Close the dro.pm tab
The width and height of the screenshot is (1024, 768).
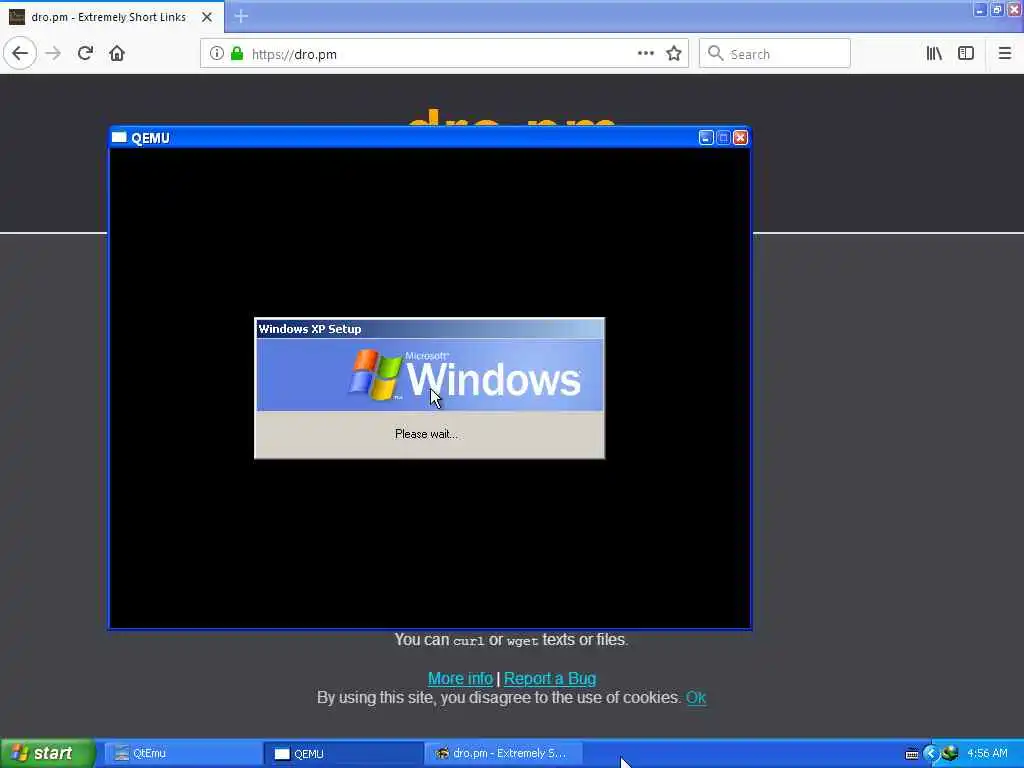tap(206, 17)
